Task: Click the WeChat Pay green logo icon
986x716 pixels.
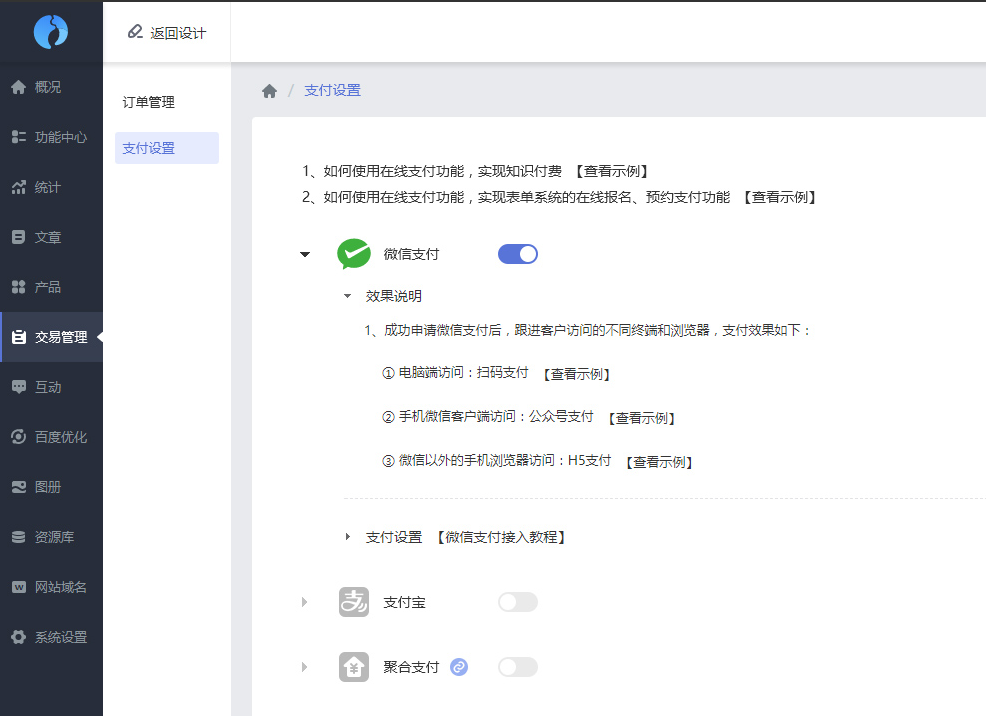Action: pyautogui.click(x=354, y=254)
